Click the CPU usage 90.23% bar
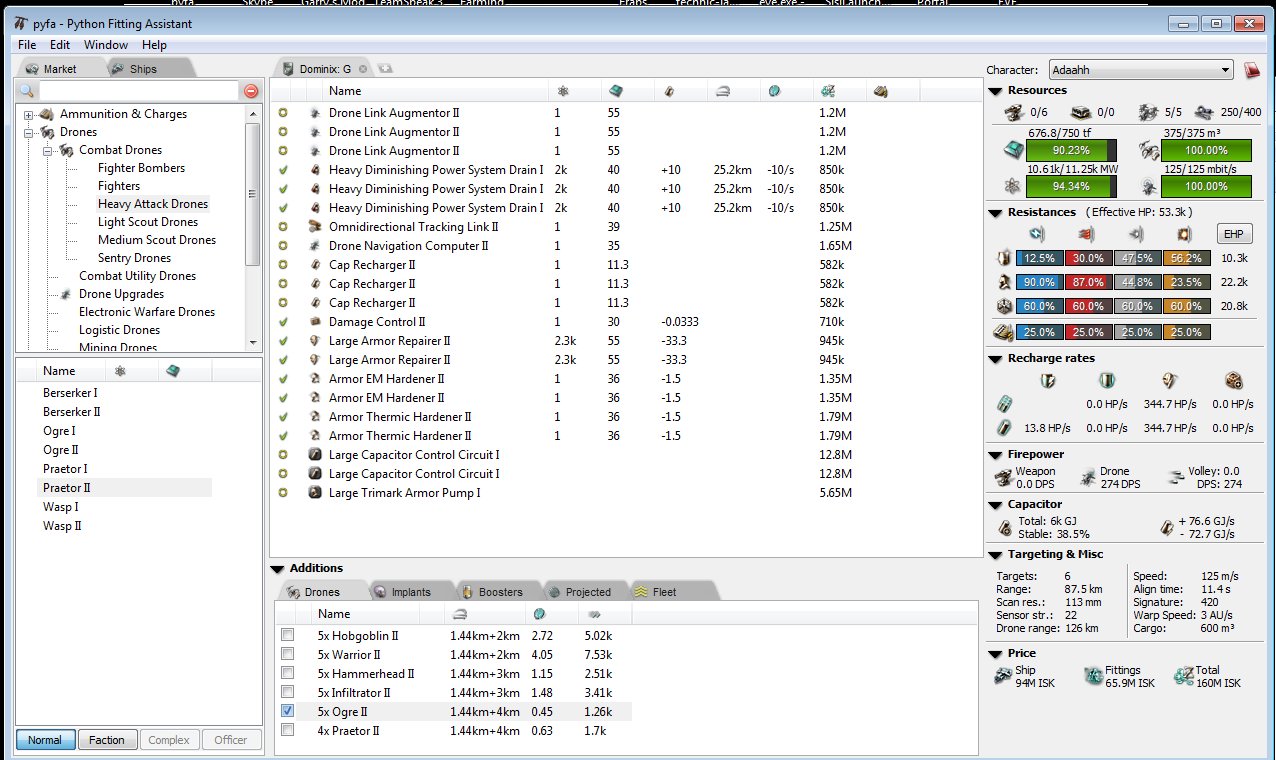This screenshot has height=760, width=1276. pyautogui.click(x=1071, y=151)
